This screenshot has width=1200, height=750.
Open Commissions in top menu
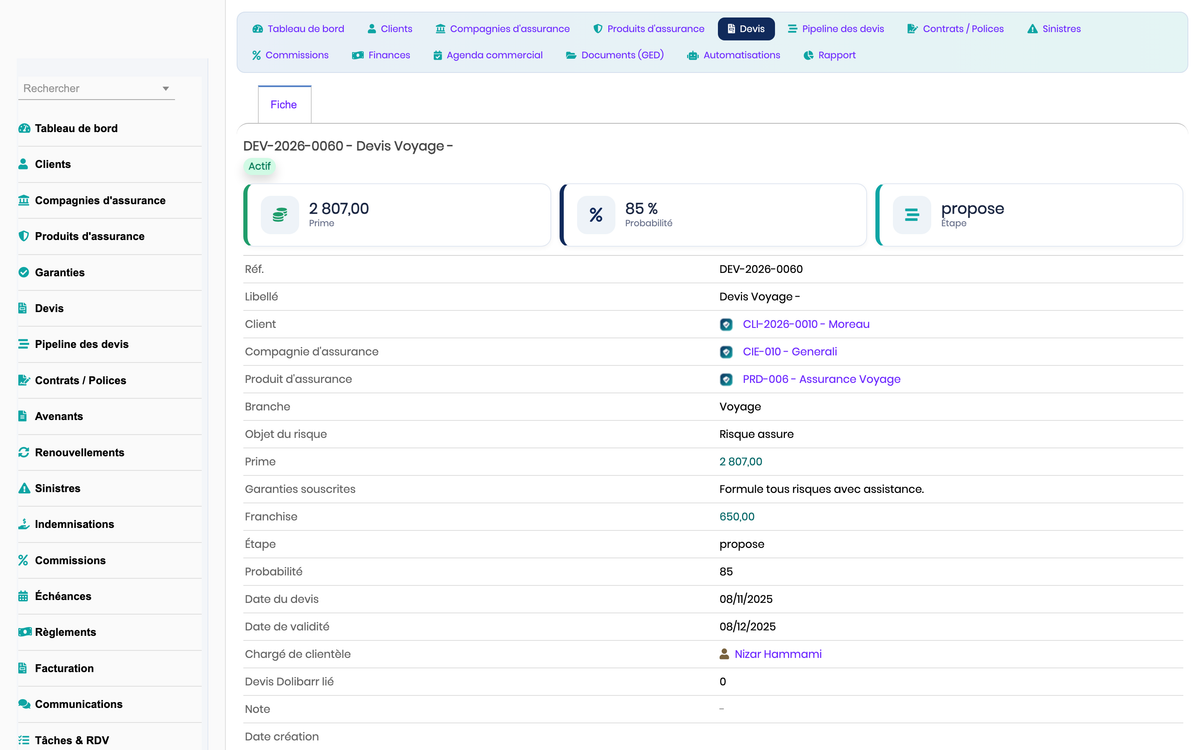pos(290,56)
